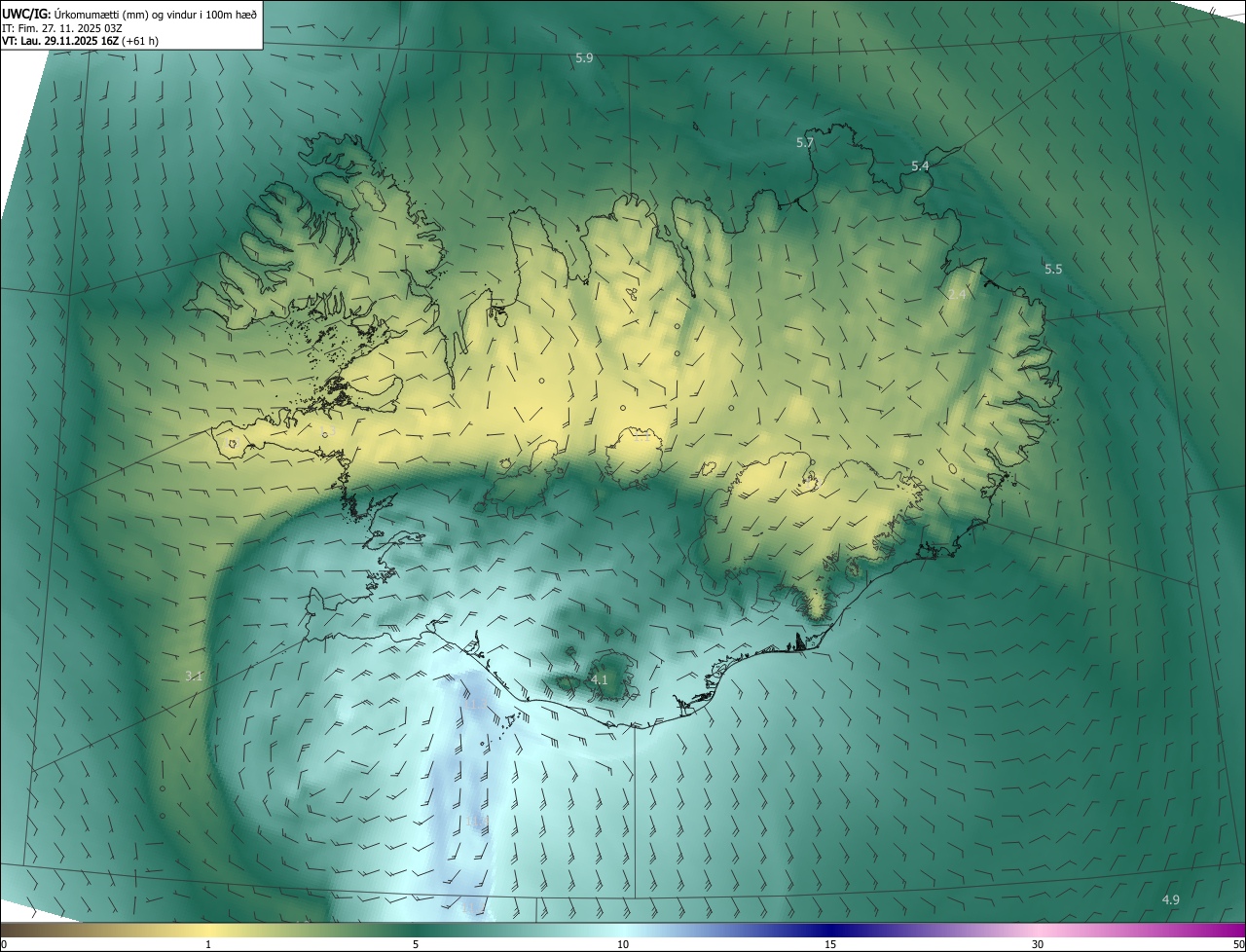The height and width of the screenshot is (952, 1246).
Task: Click the 30 tick on the color scale
Action: 1038,944
